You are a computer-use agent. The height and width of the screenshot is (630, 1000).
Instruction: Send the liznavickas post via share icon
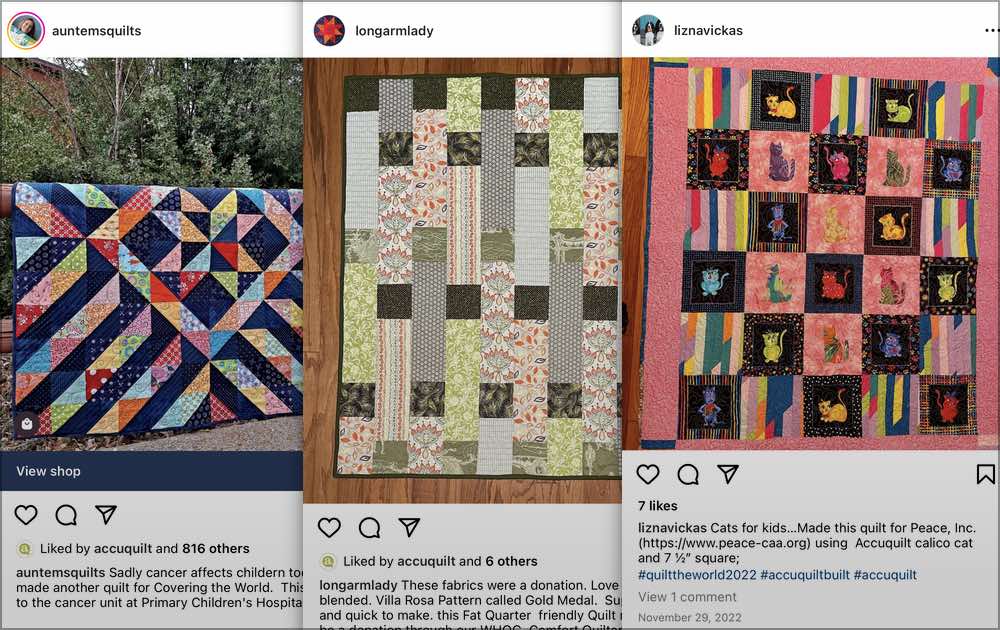728,473
